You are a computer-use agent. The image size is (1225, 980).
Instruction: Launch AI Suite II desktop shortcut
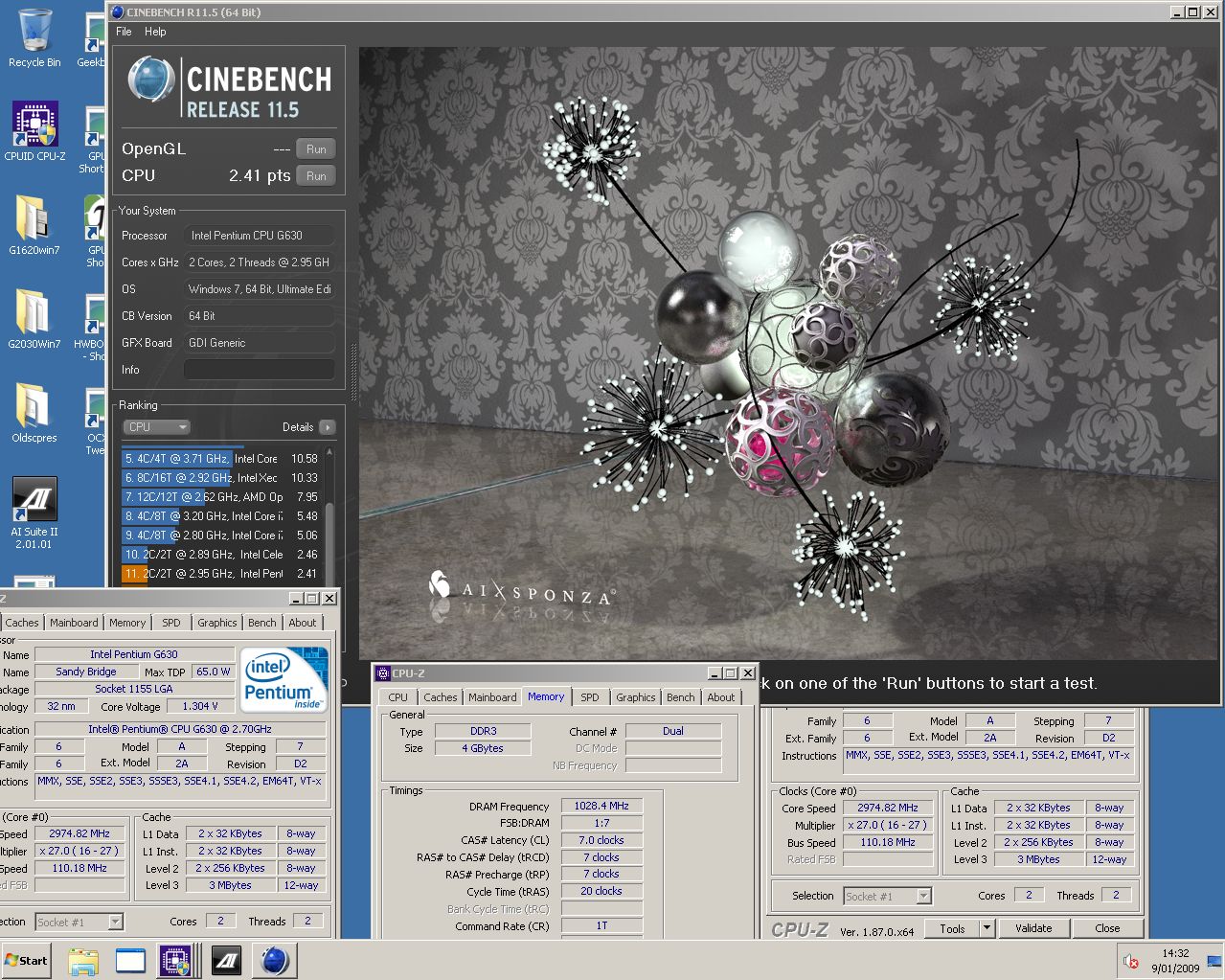tap(34, 513)
